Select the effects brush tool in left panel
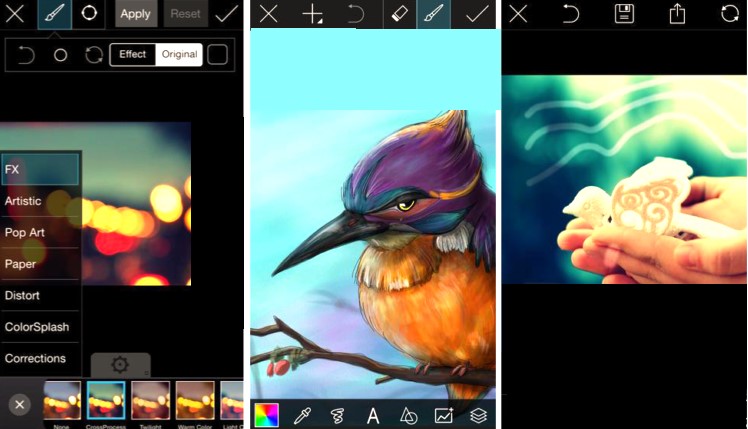Viewport: 748px width, 429px height. 55,14
